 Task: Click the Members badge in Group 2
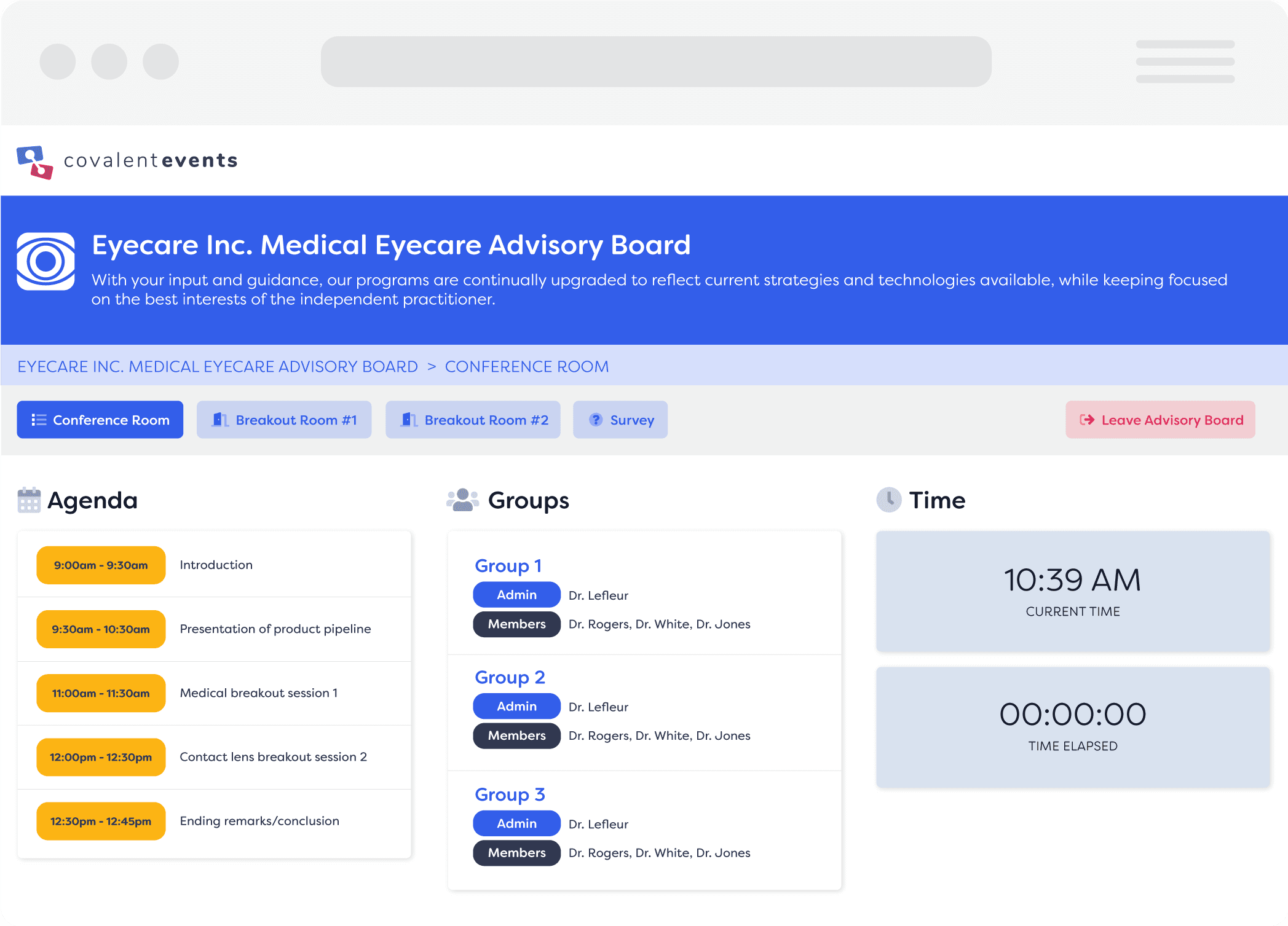click(516, 736)
